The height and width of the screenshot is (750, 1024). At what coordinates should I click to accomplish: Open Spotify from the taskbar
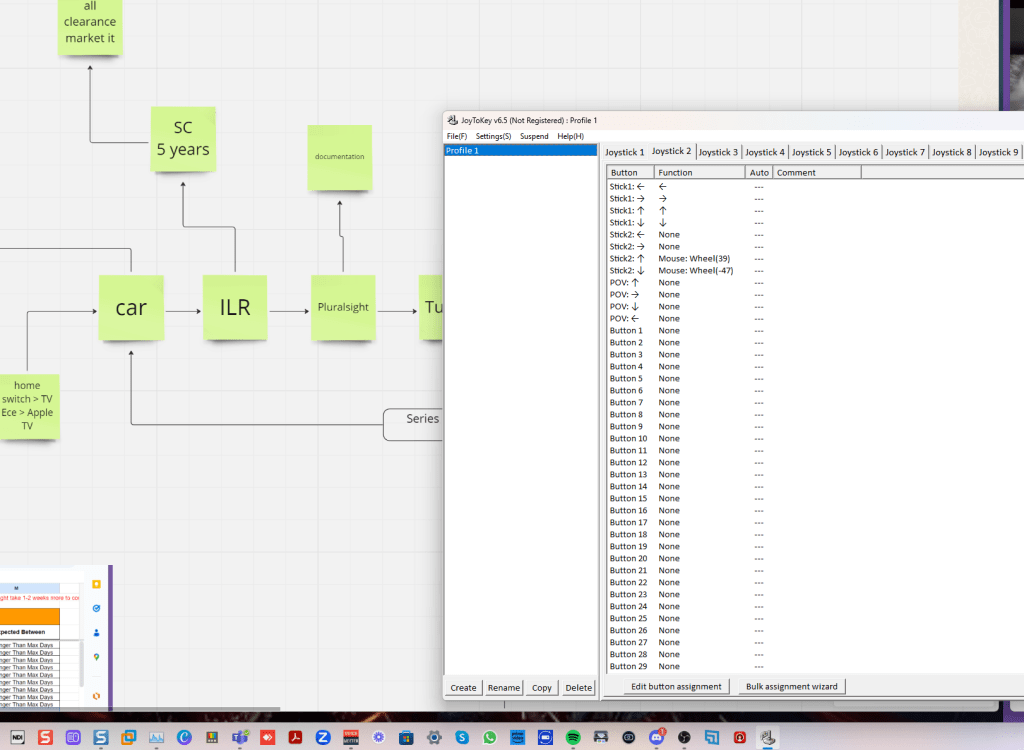click(573, 738)
